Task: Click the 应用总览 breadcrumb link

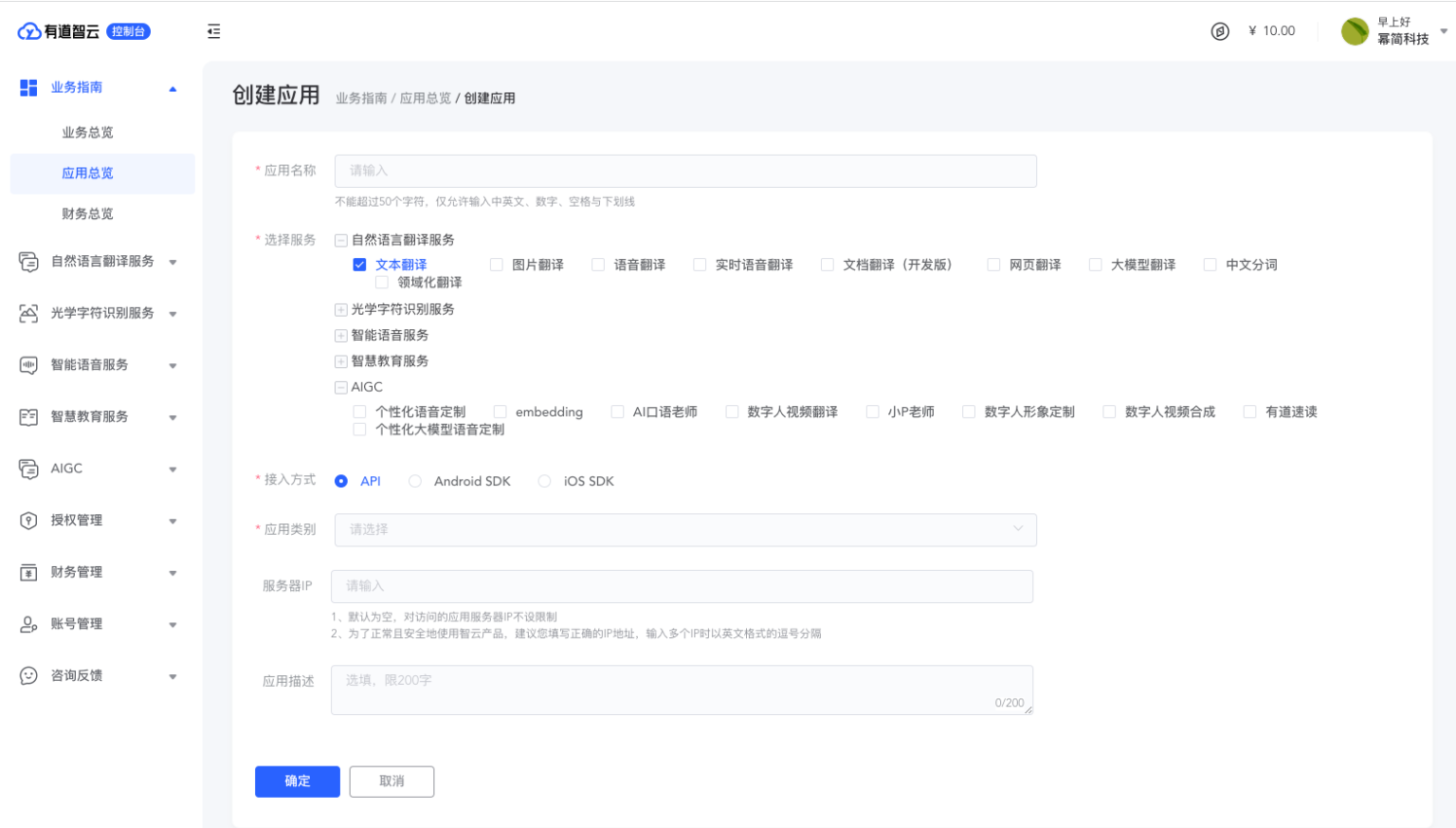Action: (x=425, y=98)
